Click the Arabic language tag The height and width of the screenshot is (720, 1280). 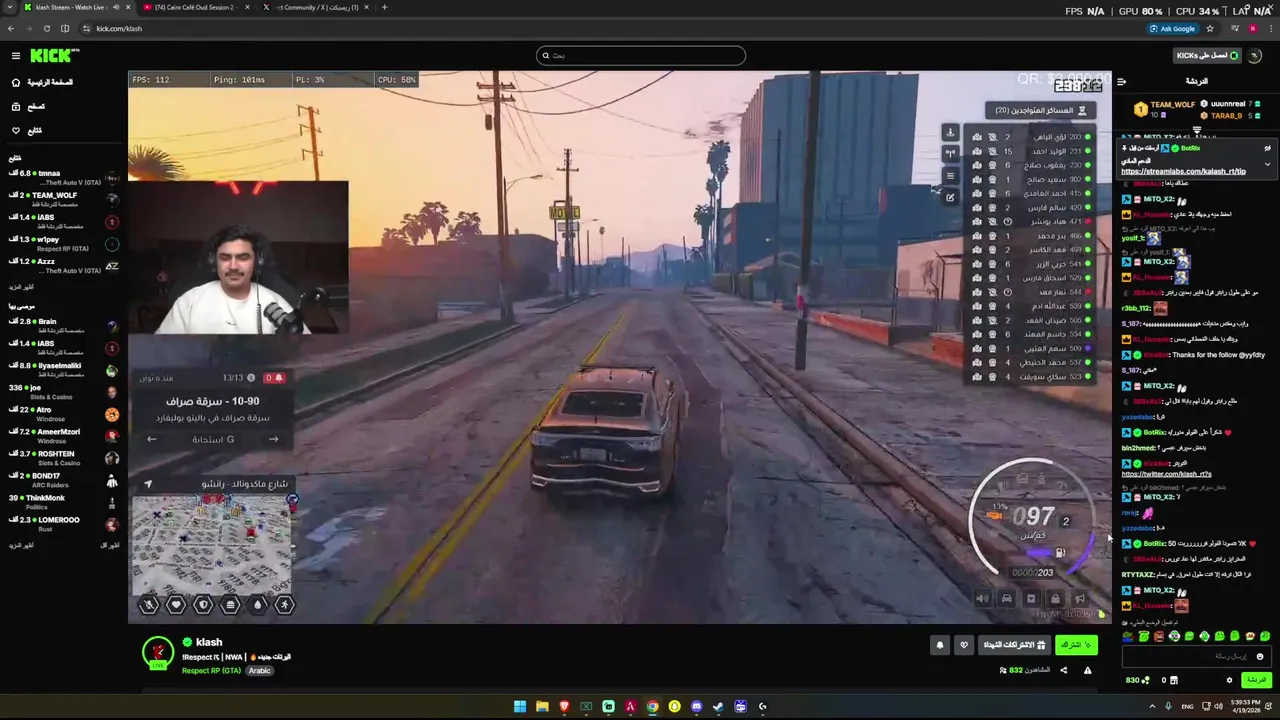point(260,671)
